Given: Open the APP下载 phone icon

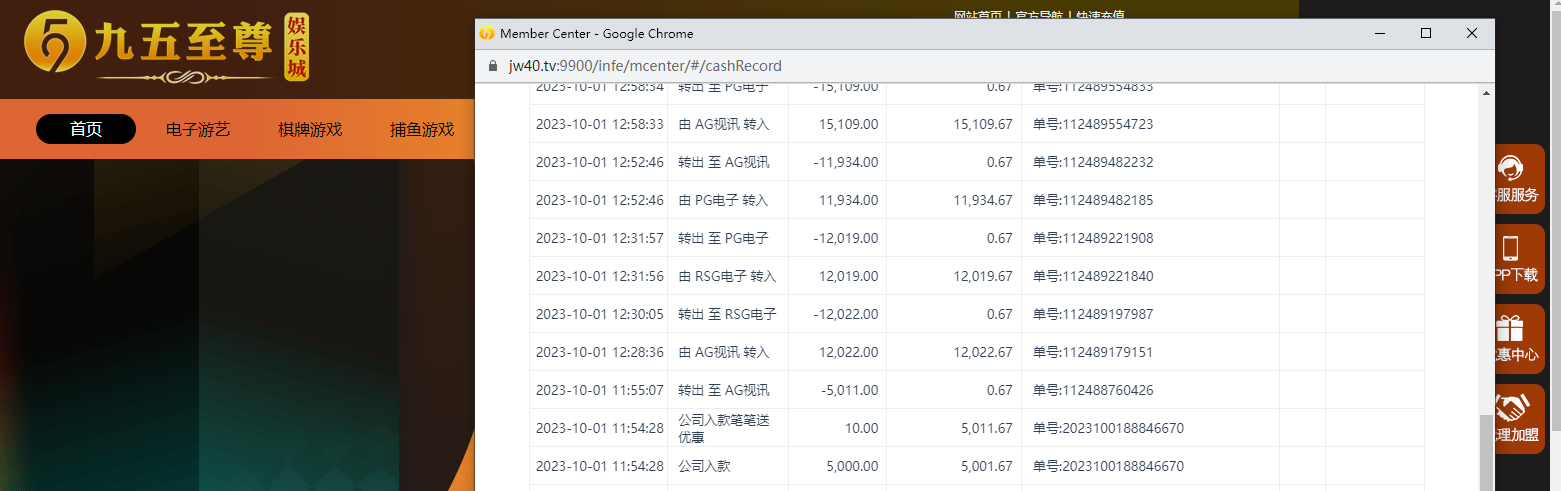Looking at the screenshot, I should (x=1510, y=248).
